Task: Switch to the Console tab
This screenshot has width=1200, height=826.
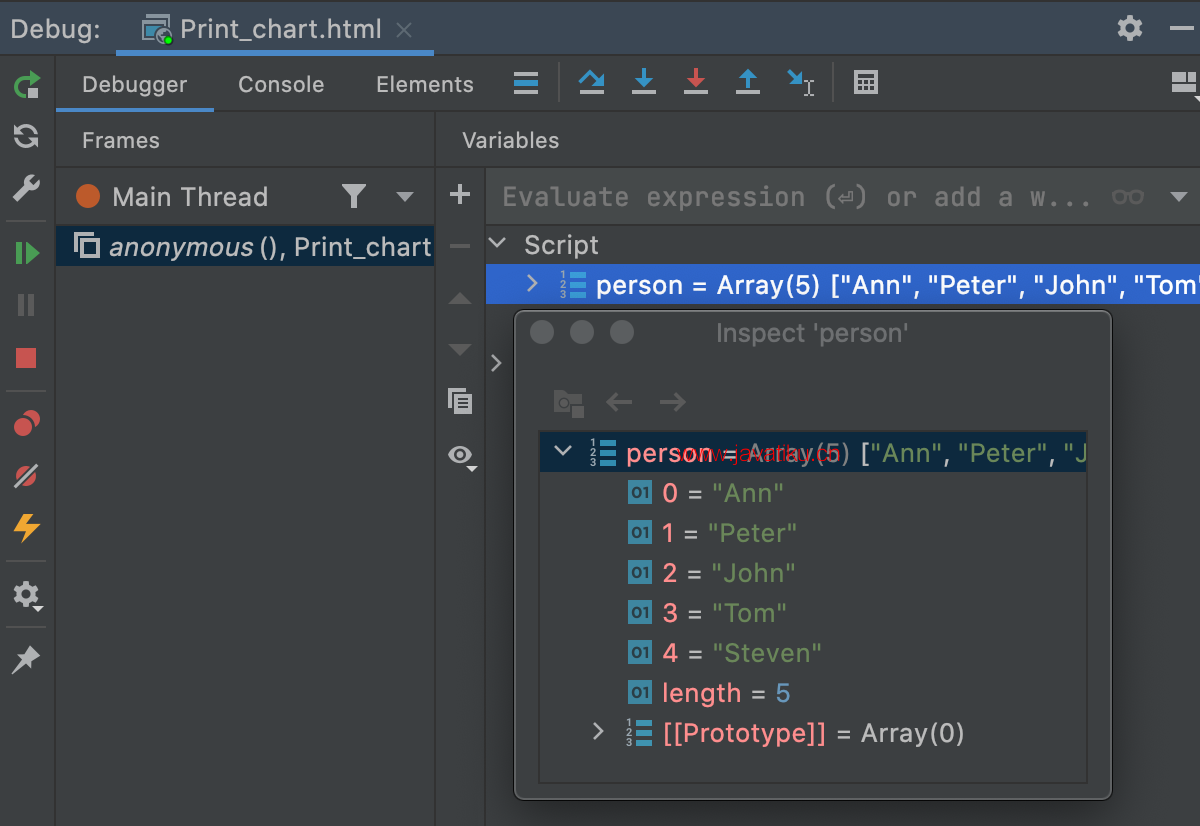Action: pos(281,85)
